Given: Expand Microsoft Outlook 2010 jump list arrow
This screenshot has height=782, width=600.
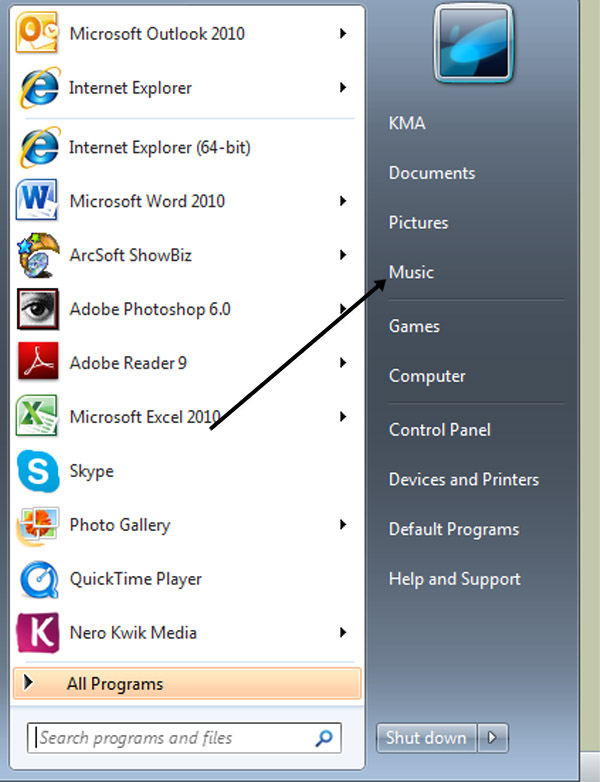Looking at the screenshot, I should [x=343, y=33].
